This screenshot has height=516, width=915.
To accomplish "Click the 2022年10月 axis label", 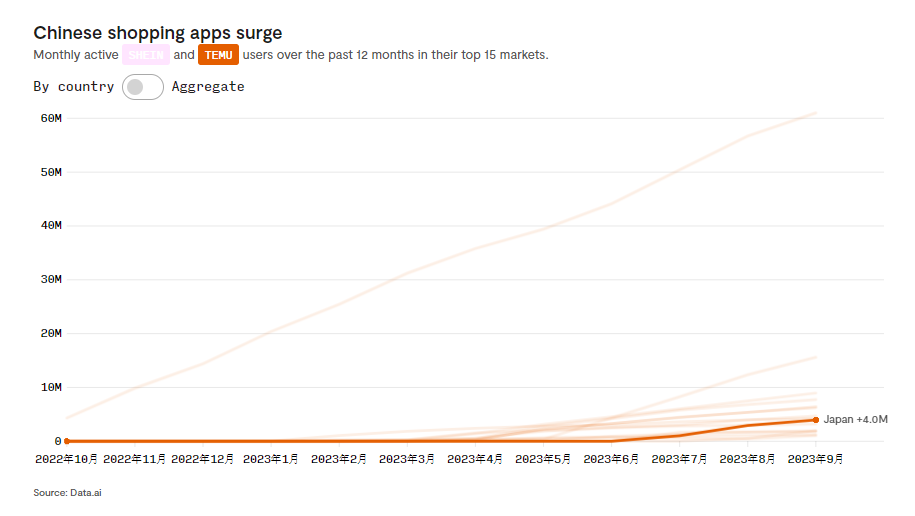I will pos(67,459).
